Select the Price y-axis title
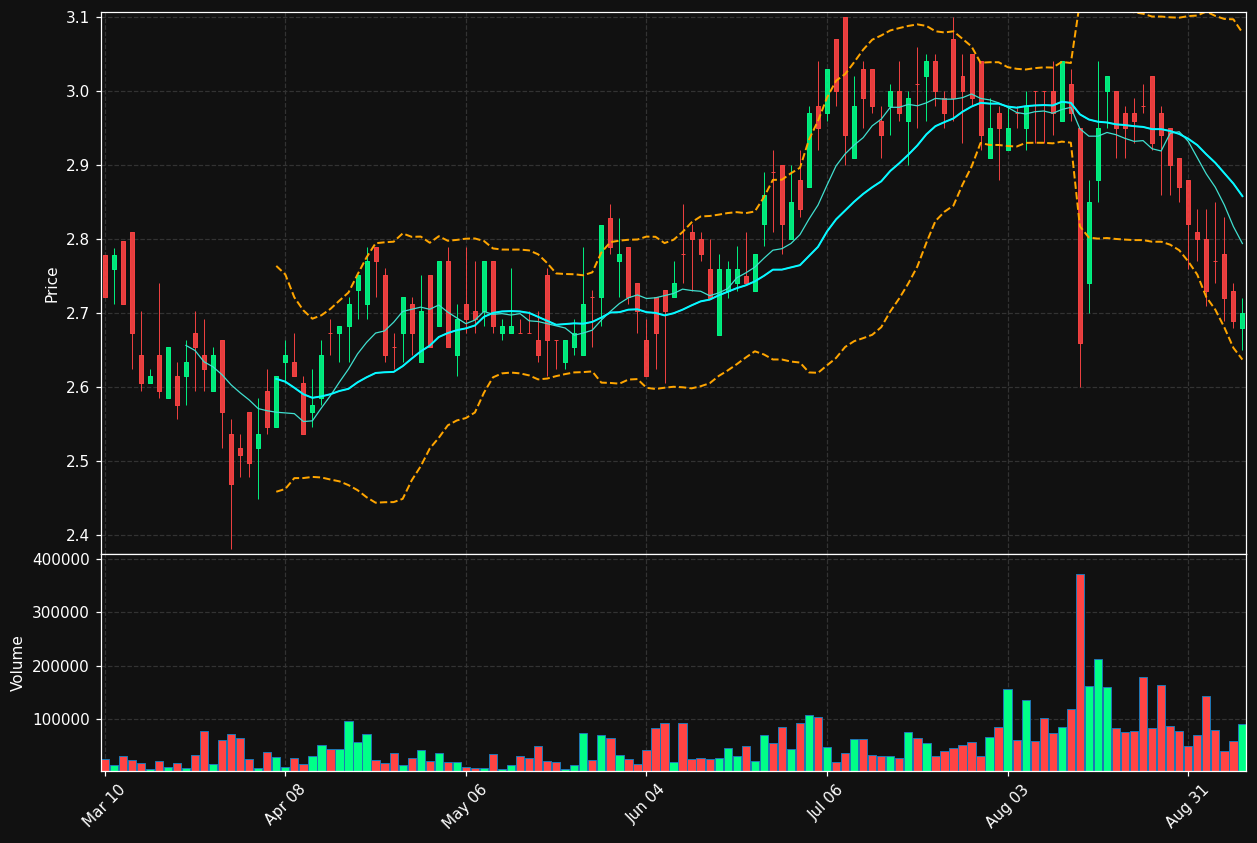Screen dimensions: 1257x843 tap(52, 284)
